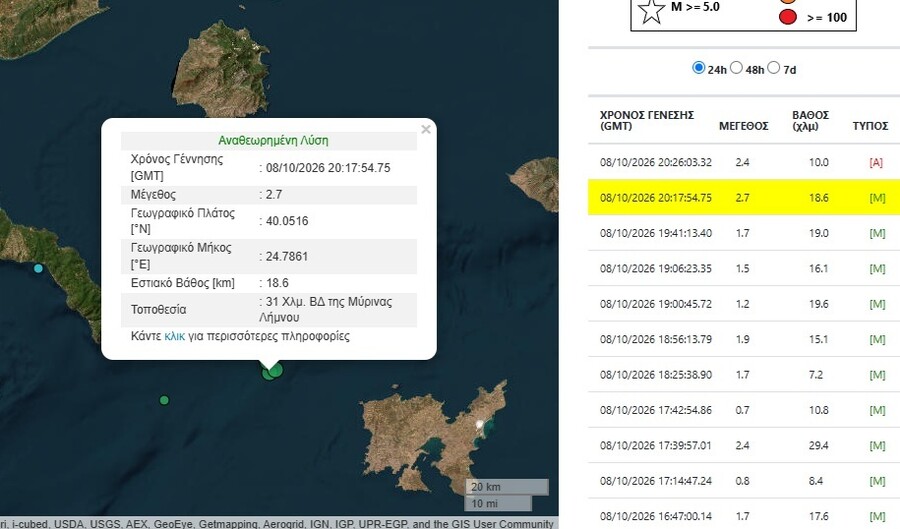Select the 24h time range radio button

point(699,68)
